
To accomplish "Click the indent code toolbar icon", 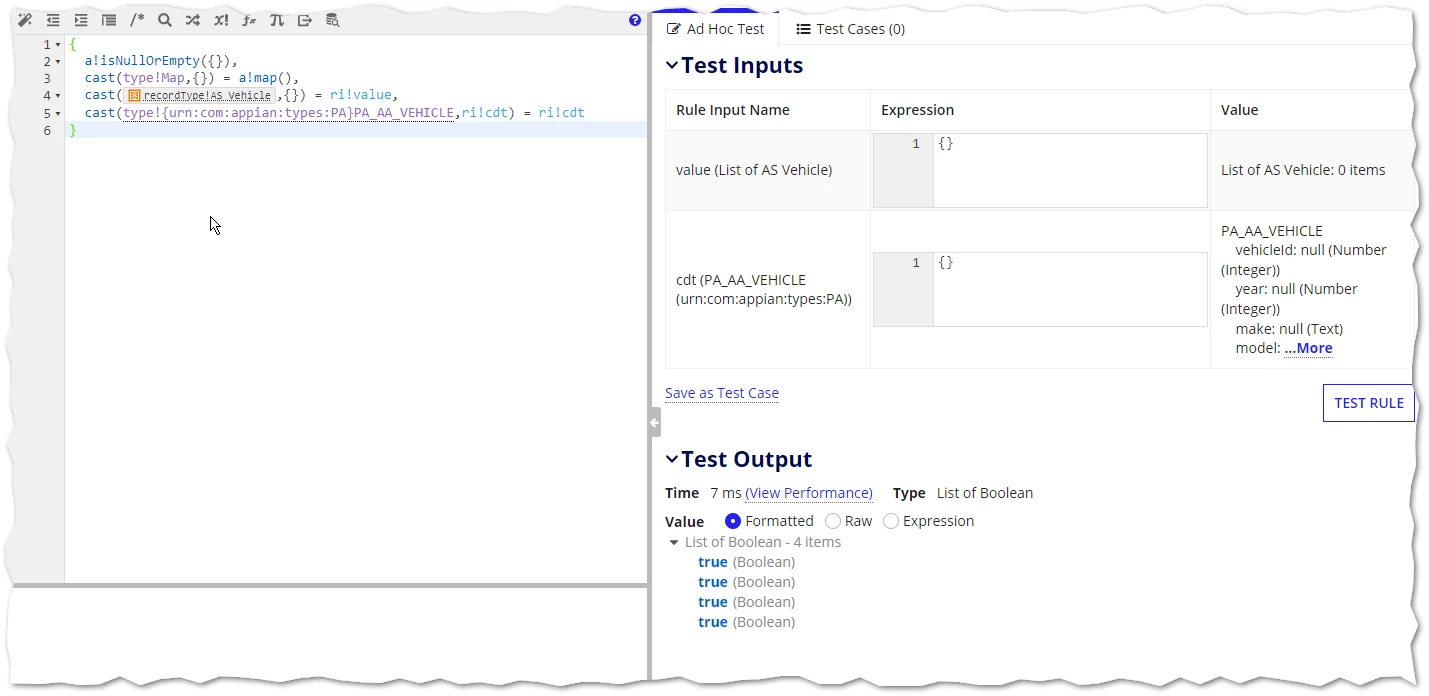I will click(81, 20).
